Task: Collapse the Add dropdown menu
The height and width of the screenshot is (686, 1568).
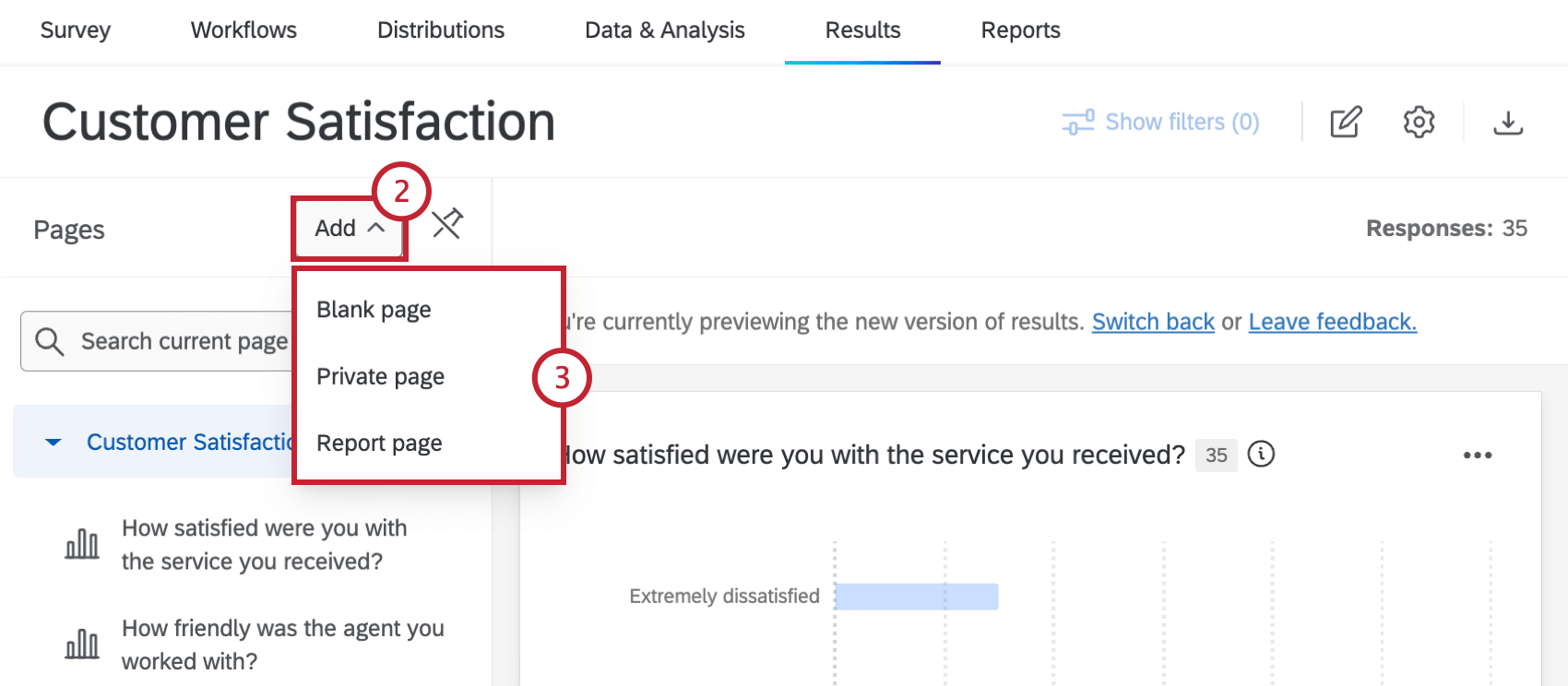Action: point(349,228)
